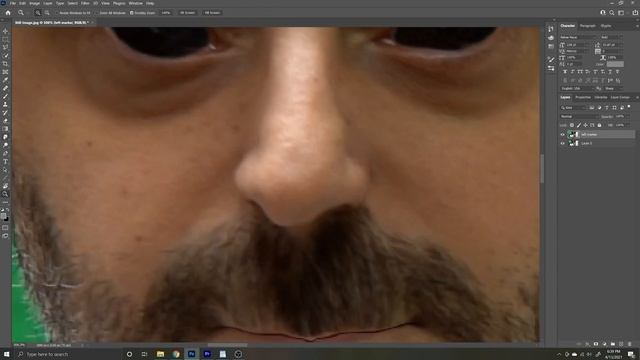Select the Frame tool
This screenshot has width=640, height=360.
[x=5, y=72]
